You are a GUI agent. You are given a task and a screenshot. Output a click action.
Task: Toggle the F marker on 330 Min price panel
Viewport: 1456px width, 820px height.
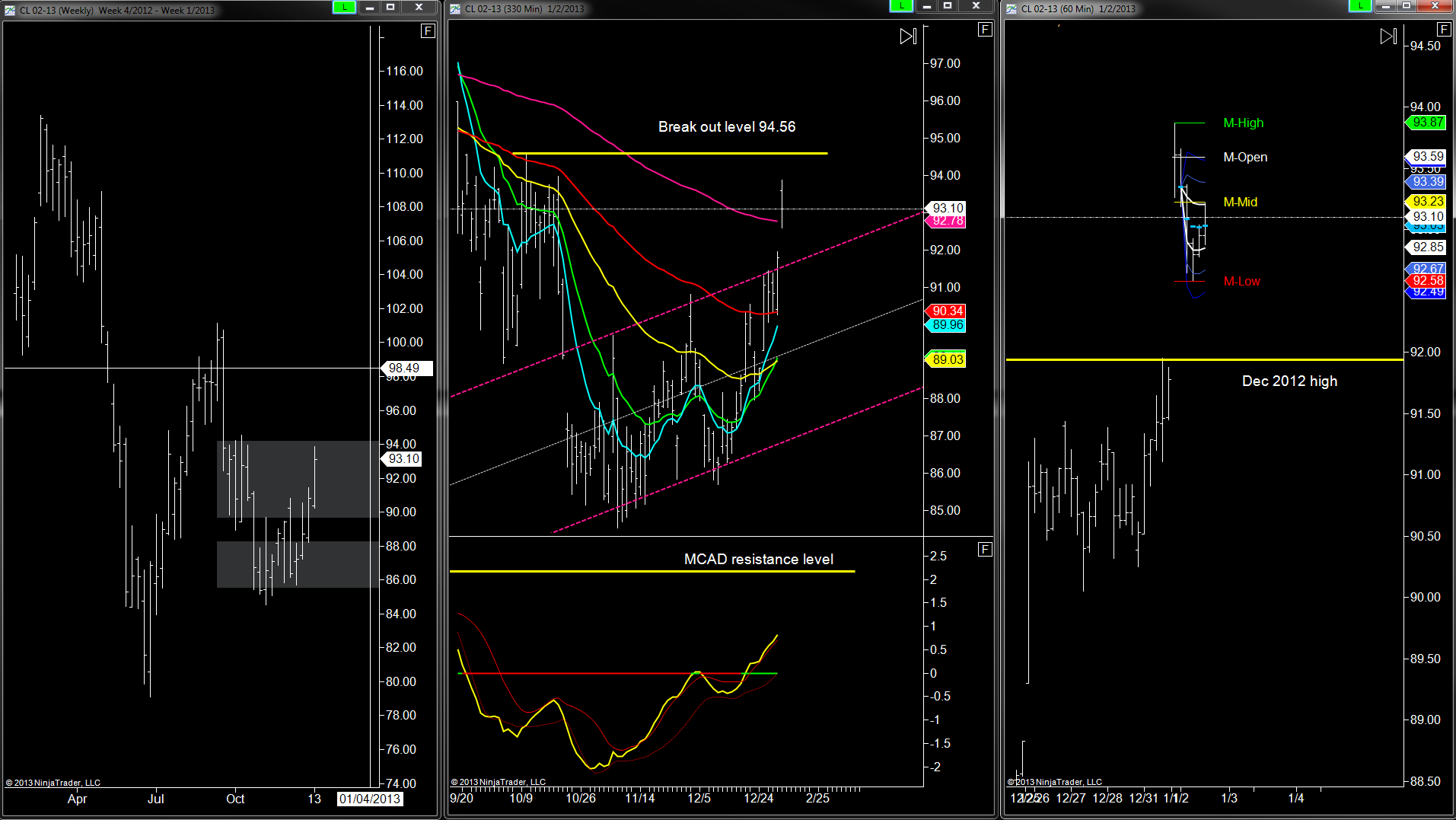coord(985,30)
